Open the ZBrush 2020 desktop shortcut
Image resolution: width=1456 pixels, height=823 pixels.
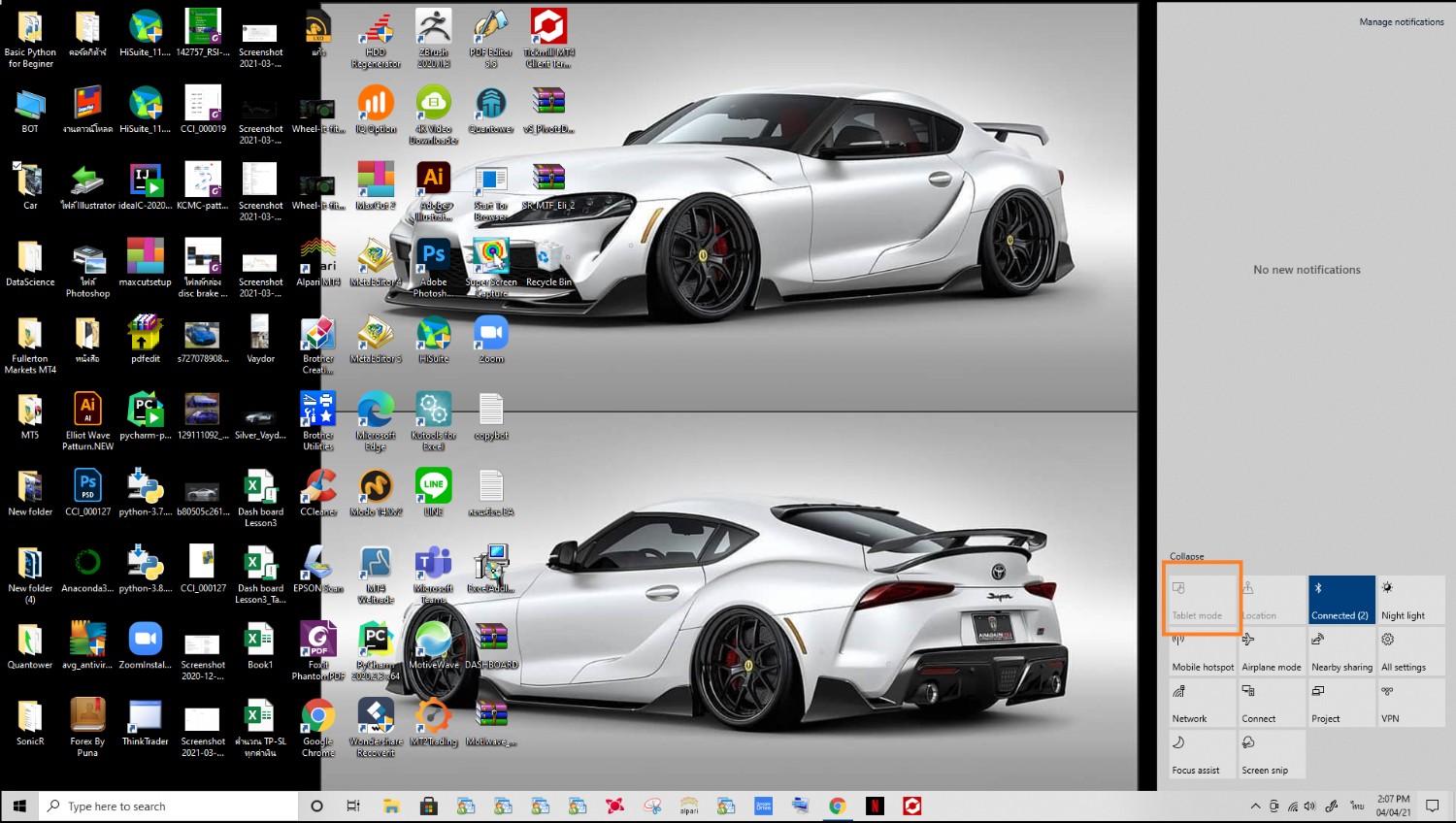(434, 37)
